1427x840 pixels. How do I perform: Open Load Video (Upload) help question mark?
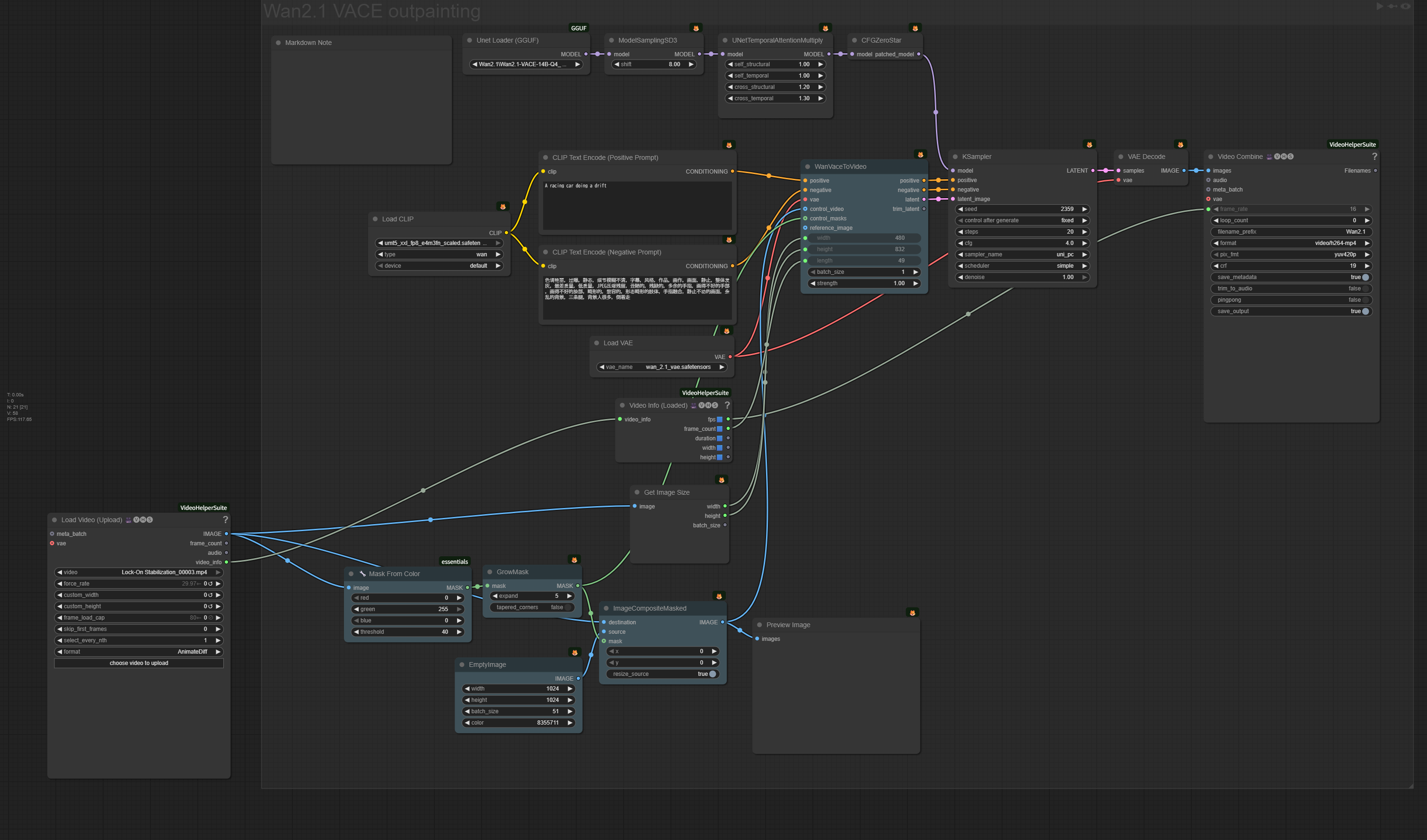click(225, 520)
